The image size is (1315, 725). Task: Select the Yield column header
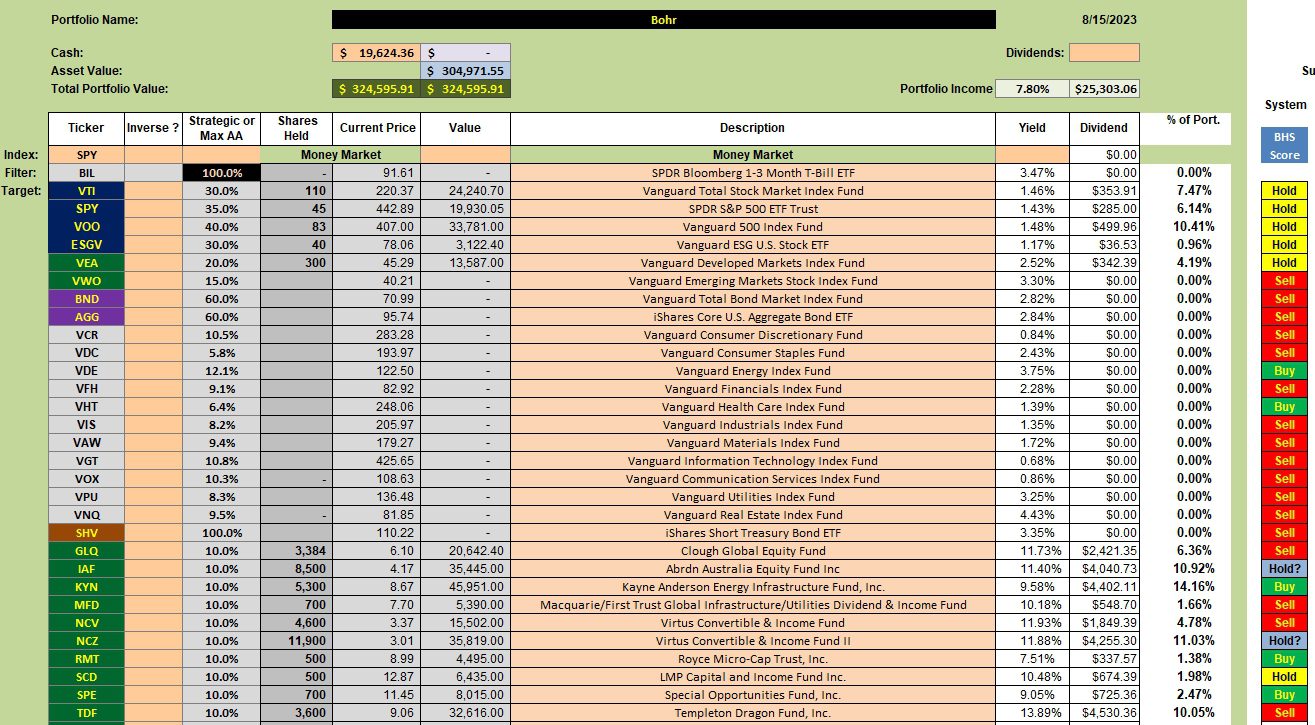pyautogui.click(x=1032, y=128)
